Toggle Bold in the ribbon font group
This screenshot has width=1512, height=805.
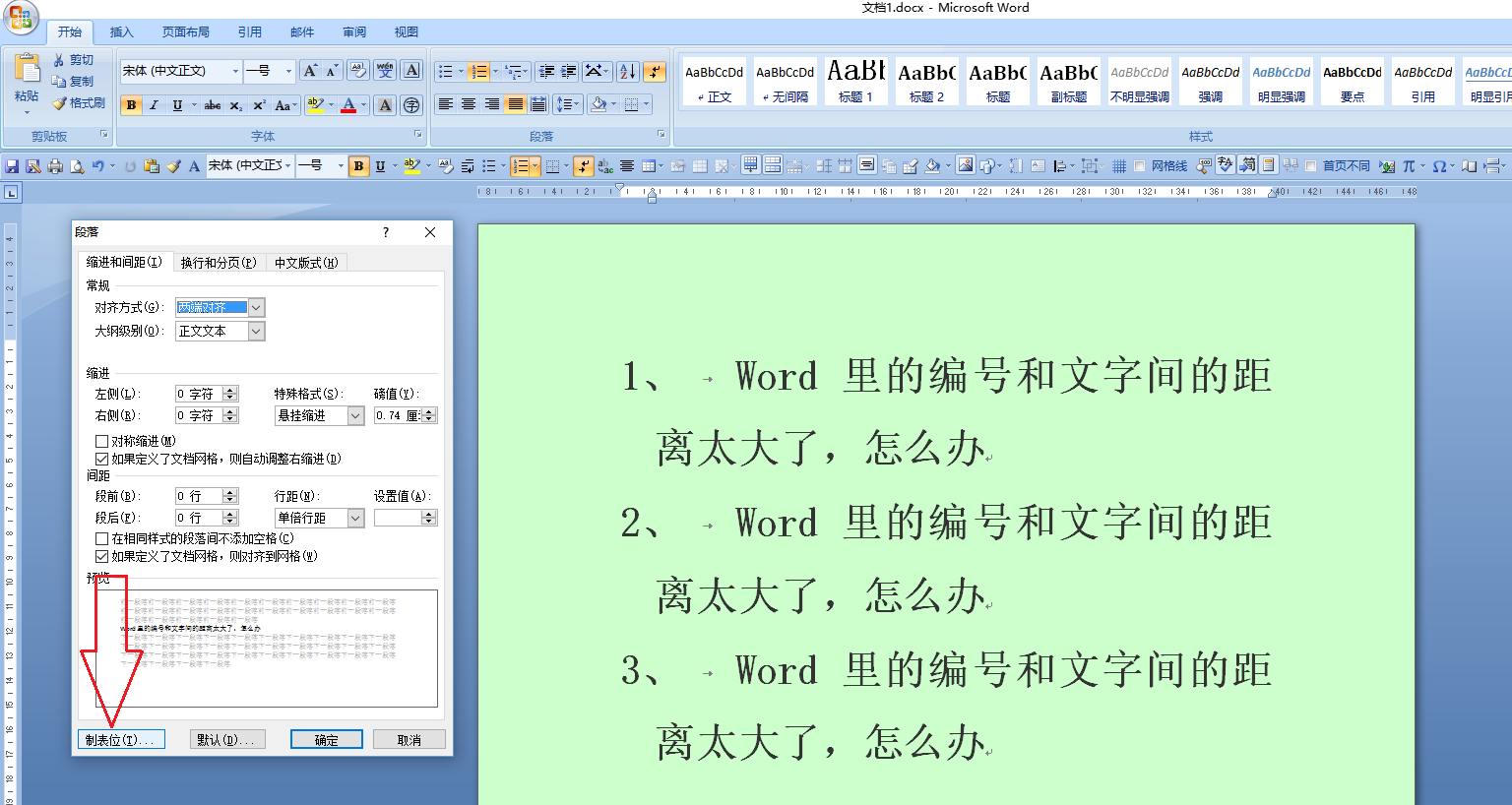coord(131,105)
